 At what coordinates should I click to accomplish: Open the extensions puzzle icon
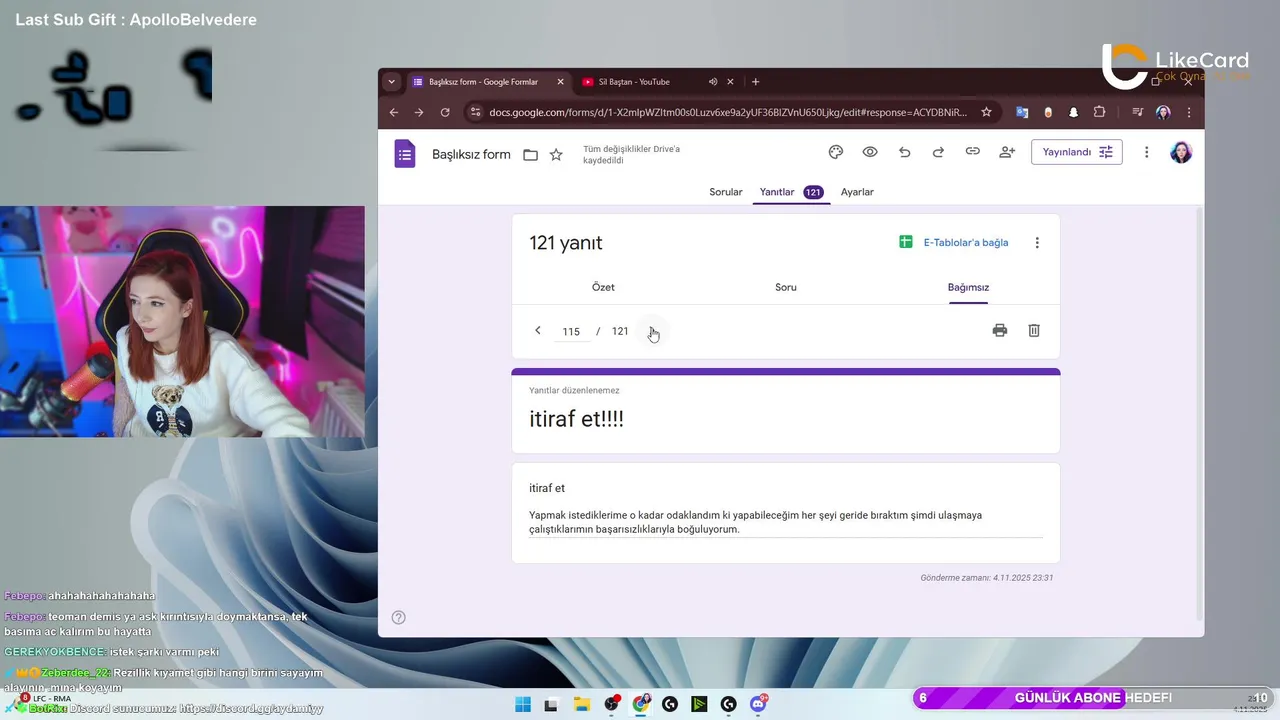click(x=1100, y=112)
